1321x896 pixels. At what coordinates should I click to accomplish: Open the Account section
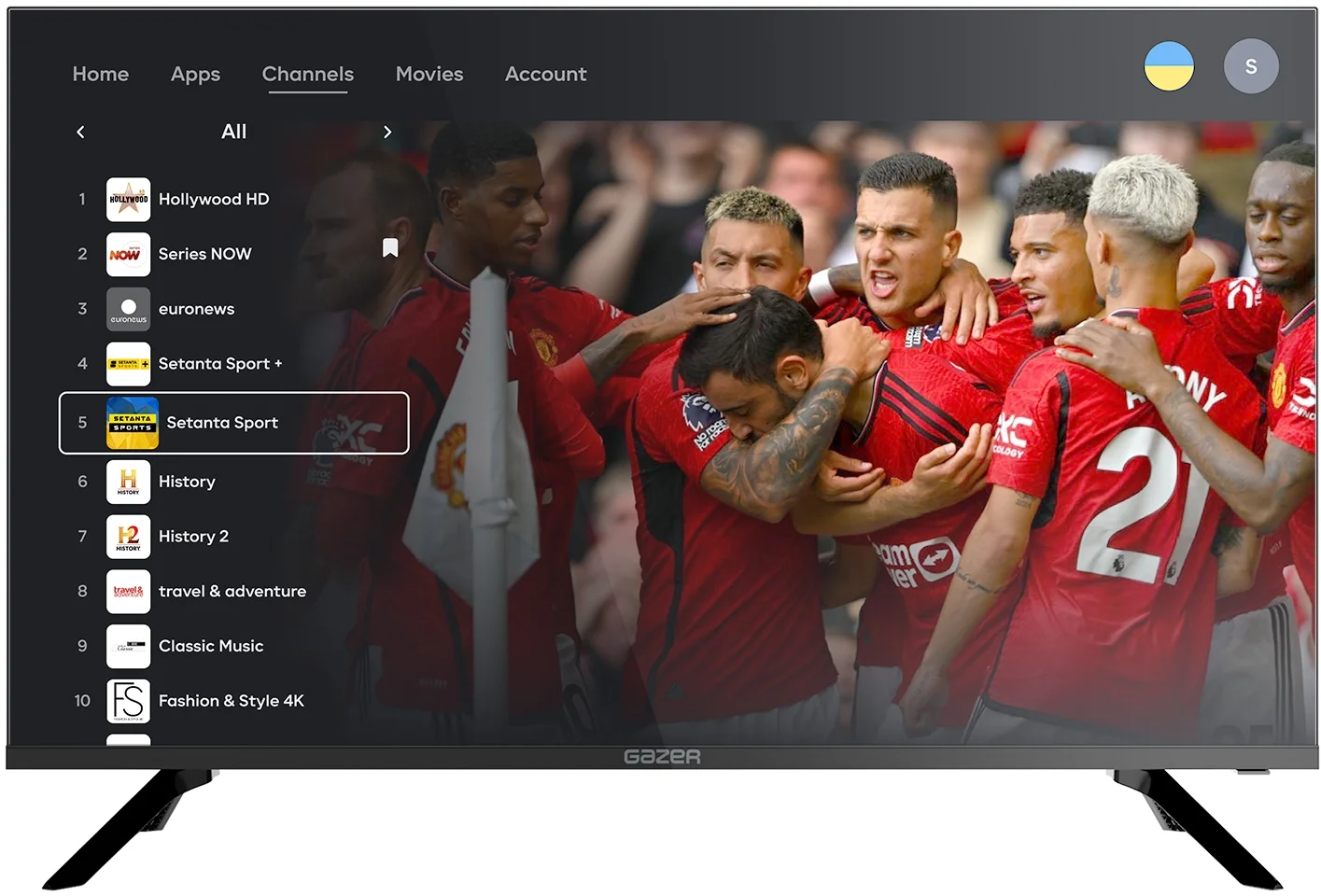[x=546, y=74]
